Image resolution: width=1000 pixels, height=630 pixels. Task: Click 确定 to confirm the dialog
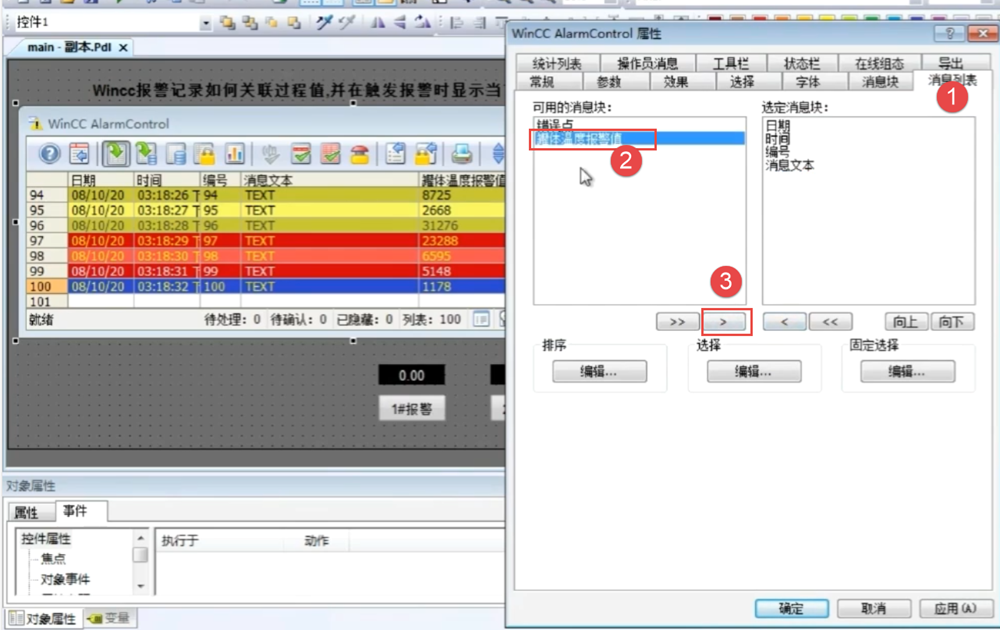(x=790, y=608)
